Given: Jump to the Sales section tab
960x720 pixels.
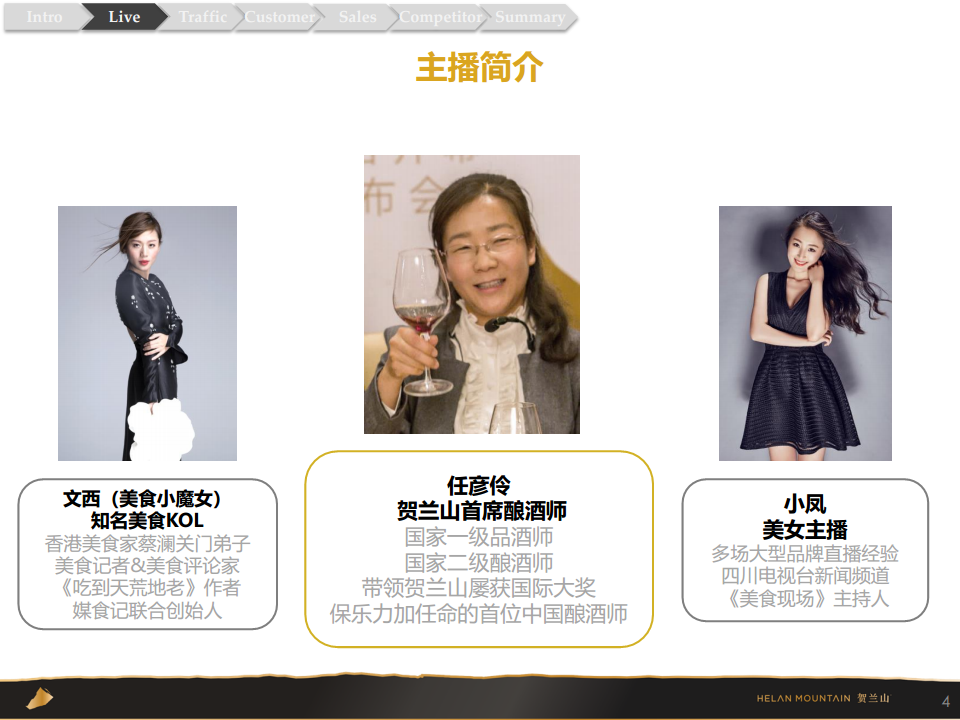Looking at the screenshot, I should tap(358, 17).
